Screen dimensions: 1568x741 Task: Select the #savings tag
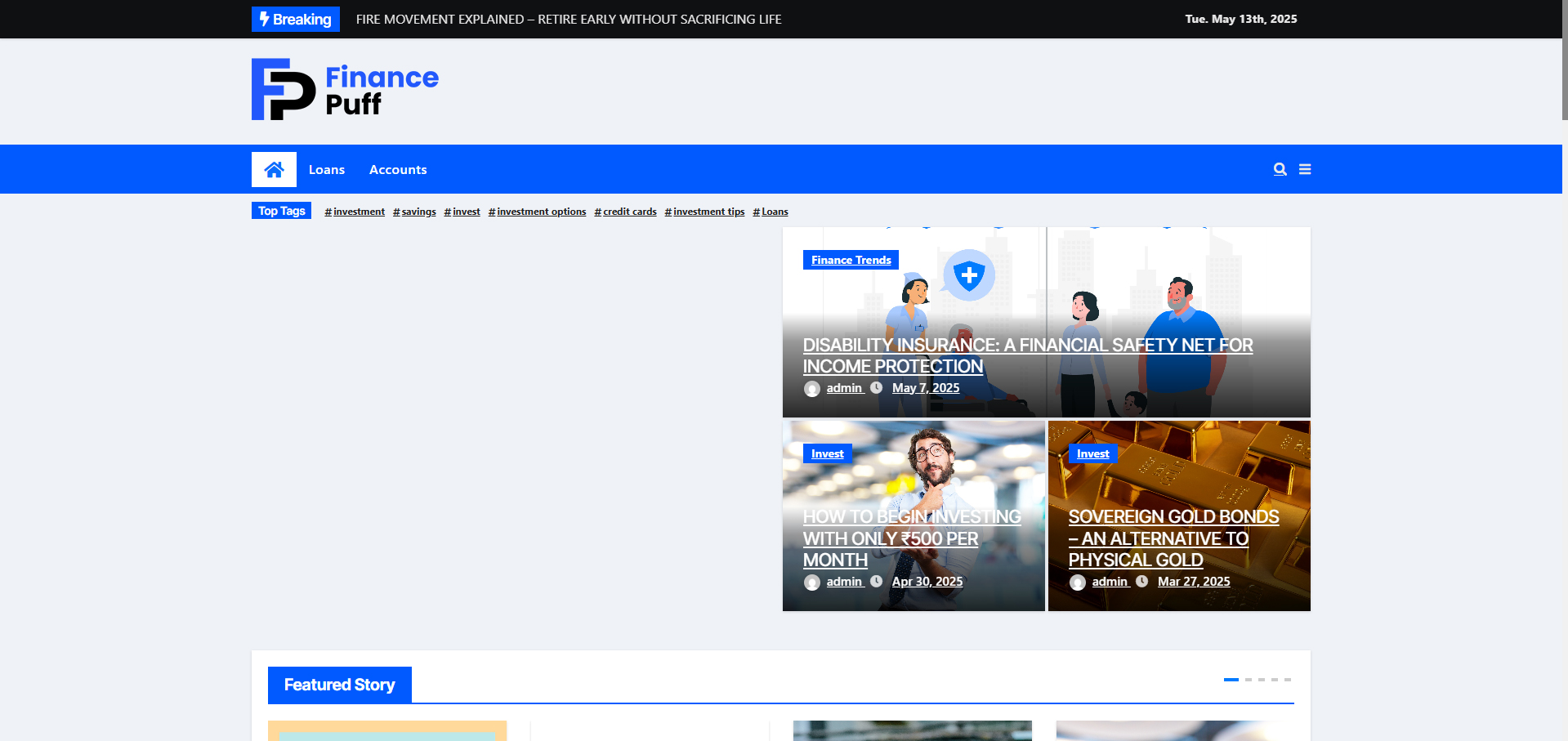click(414, 212)
